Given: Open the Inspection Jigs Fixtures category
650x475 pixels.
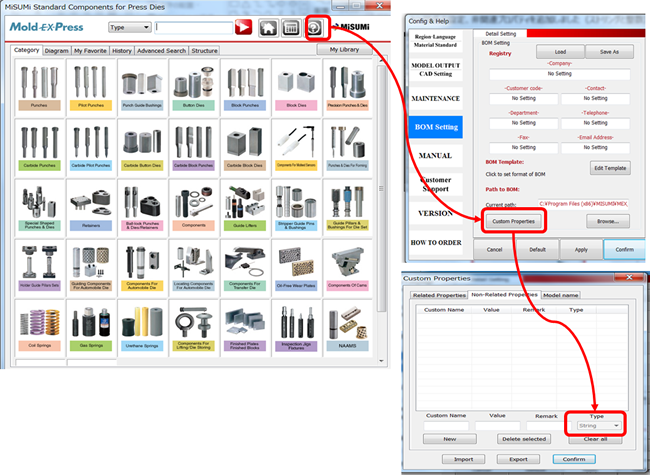Looking at the screenshot, I should click(296, 328).
